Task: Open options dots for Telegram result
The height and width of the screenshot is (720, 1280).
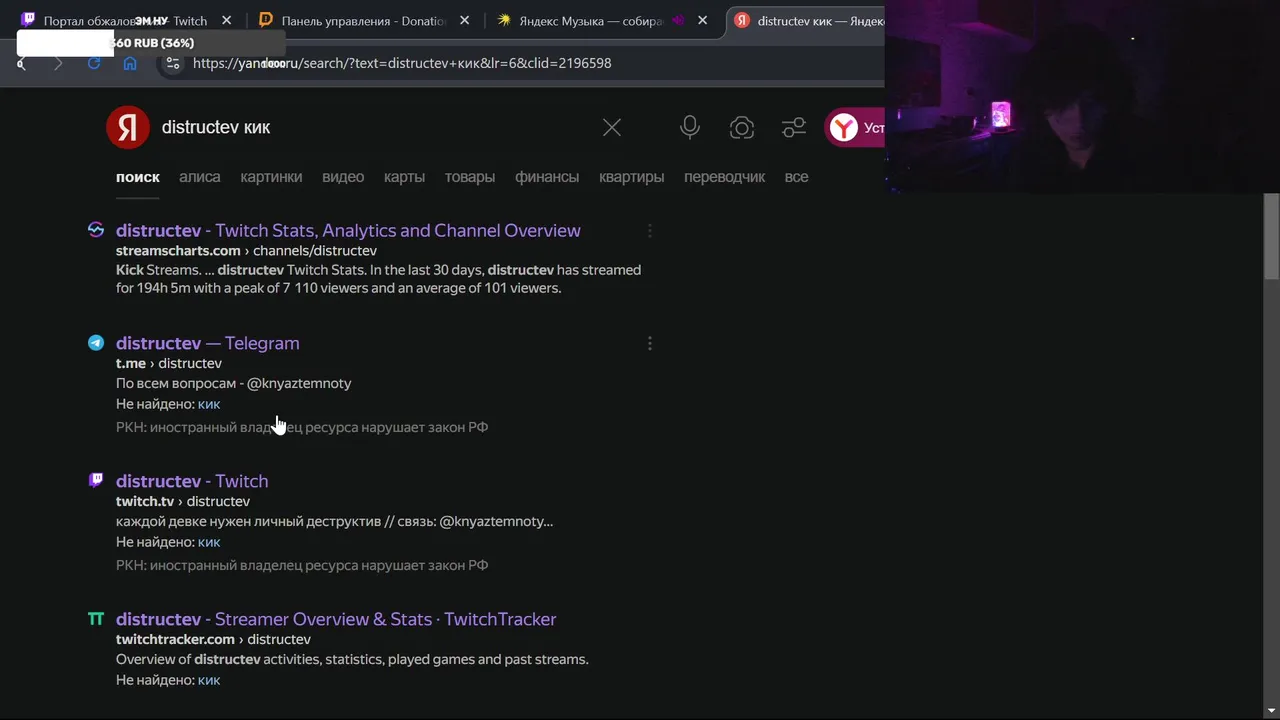Action: point(650,344)
